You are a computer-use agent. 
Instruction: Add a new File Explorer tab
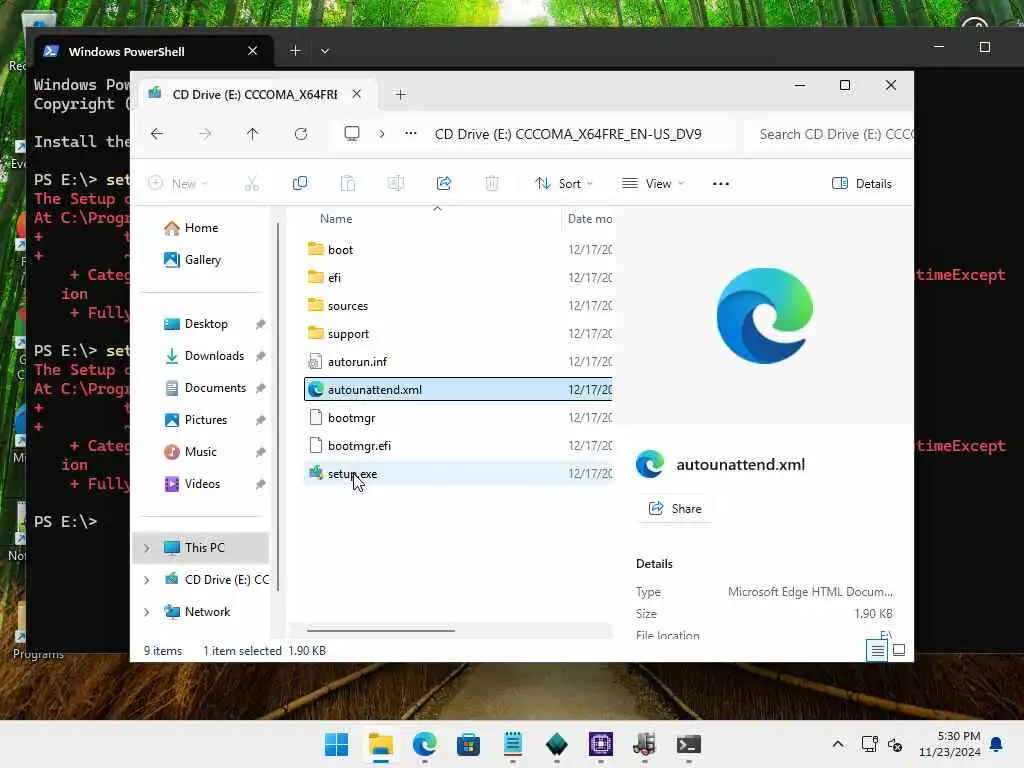(x=401, y=95)
